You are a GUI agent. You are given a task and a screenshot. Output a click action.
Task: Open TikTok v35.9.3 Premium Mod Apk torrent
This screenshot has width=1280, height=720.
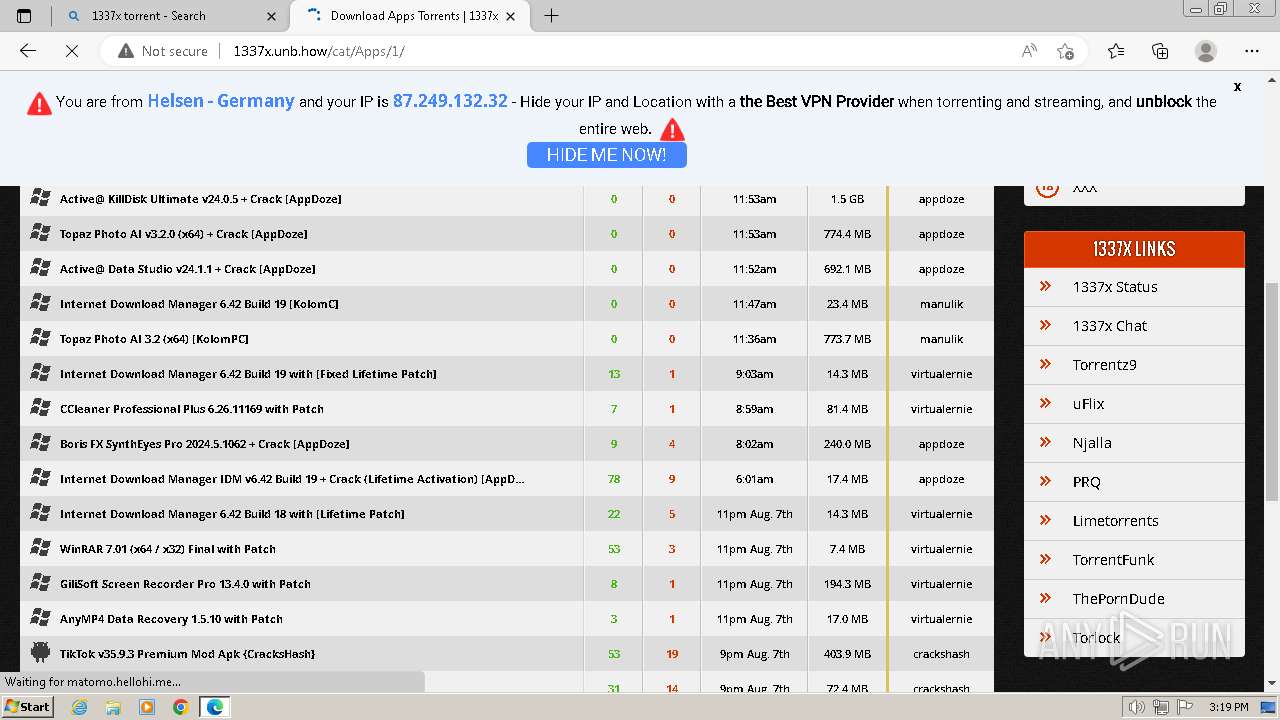coord(187,654)
